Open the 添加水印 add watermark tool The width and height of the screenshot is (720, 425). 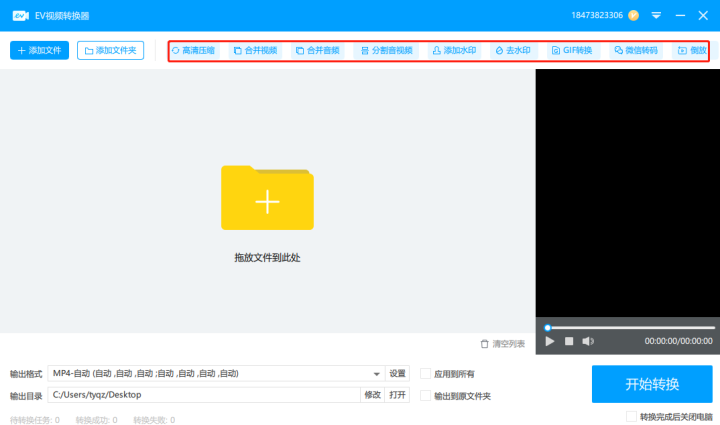point(454,50)
